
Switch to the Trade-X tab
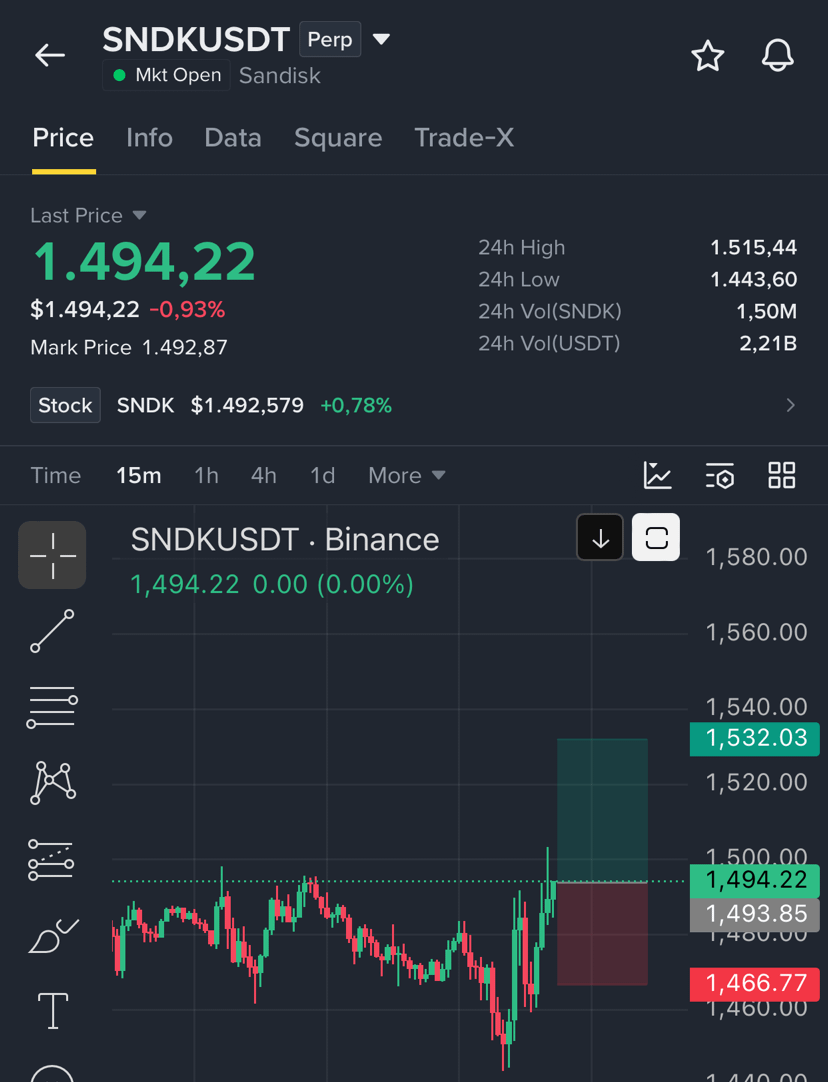tap(464, 138)
